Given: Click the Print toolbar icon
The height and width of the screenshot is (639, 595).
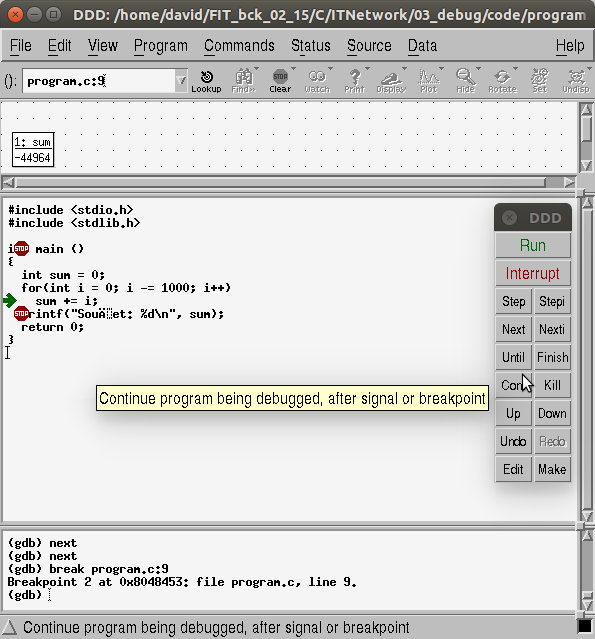Looking at the screenshot, I should pos(354,81).
